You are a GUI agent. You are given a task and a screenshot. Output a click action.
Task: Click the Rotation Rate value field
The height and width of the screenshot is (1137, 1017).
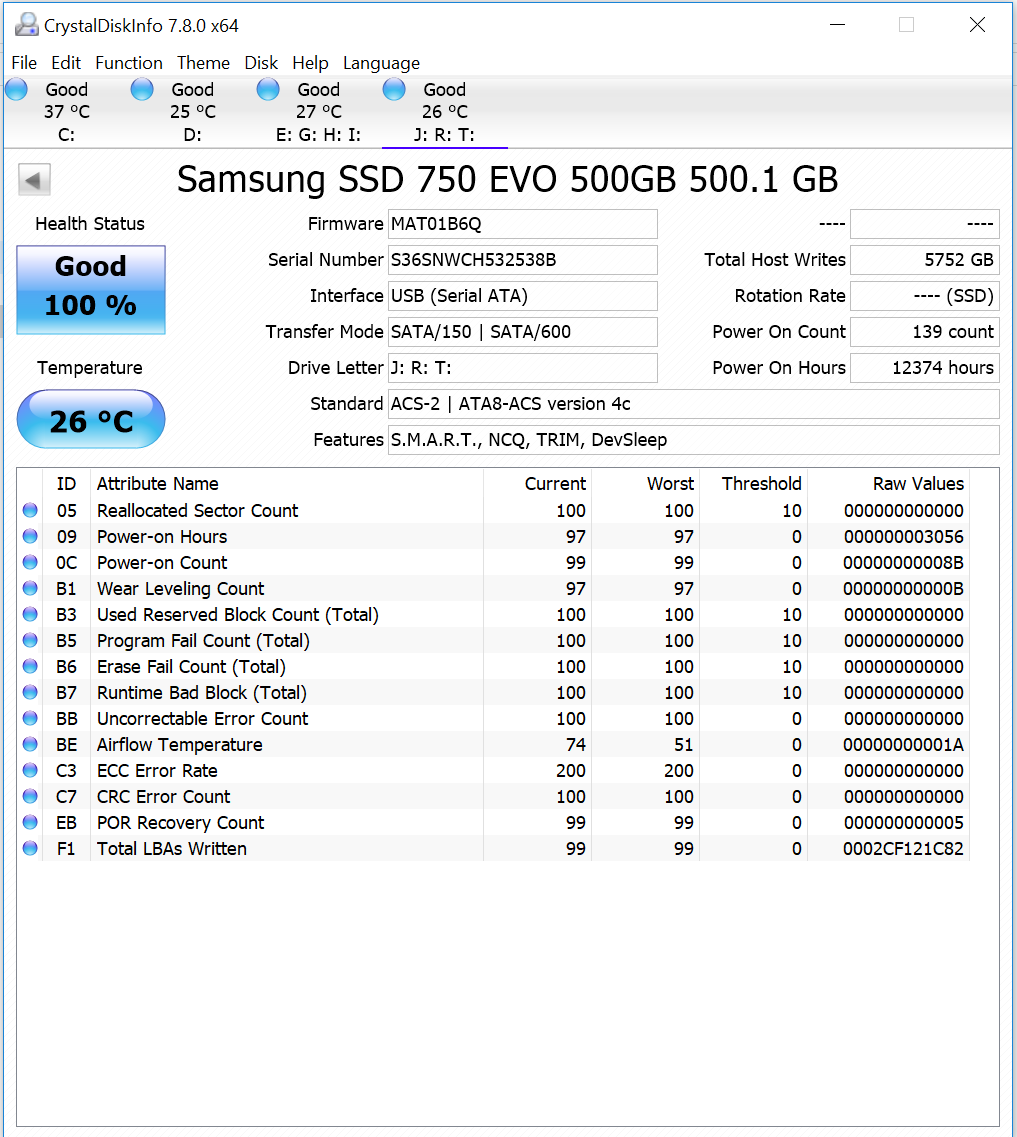click(x=925, y=296)
